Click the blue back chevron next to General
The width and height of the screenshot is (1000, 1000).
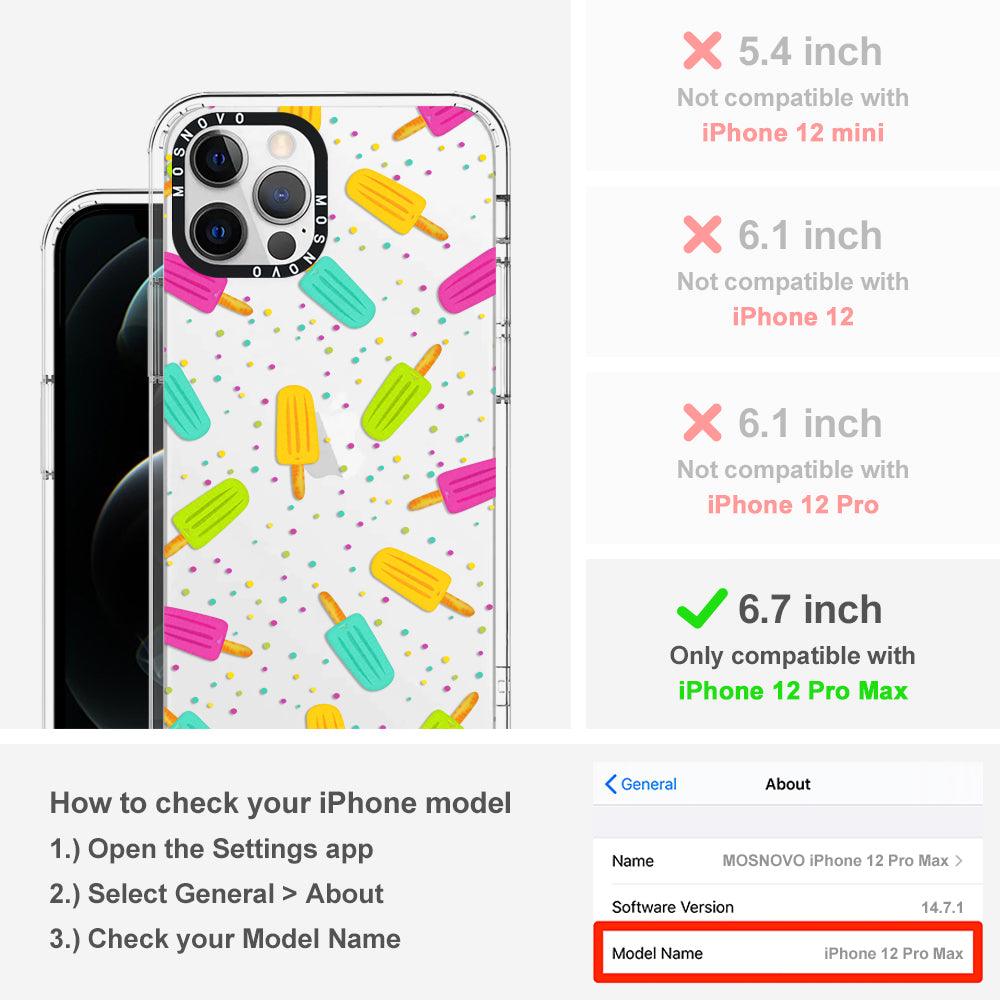610,784
